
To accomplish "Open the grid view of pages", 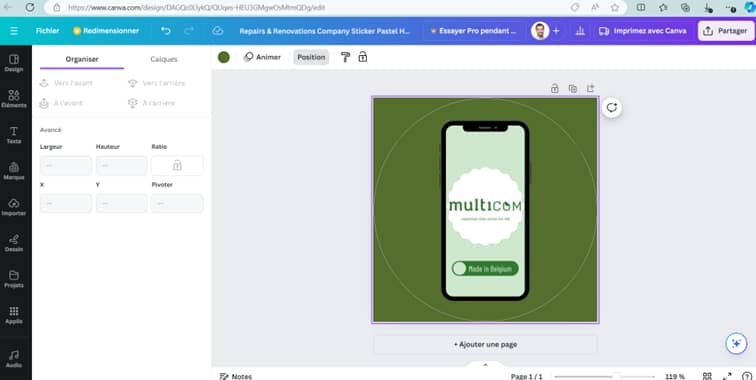I will coord(707,376).
